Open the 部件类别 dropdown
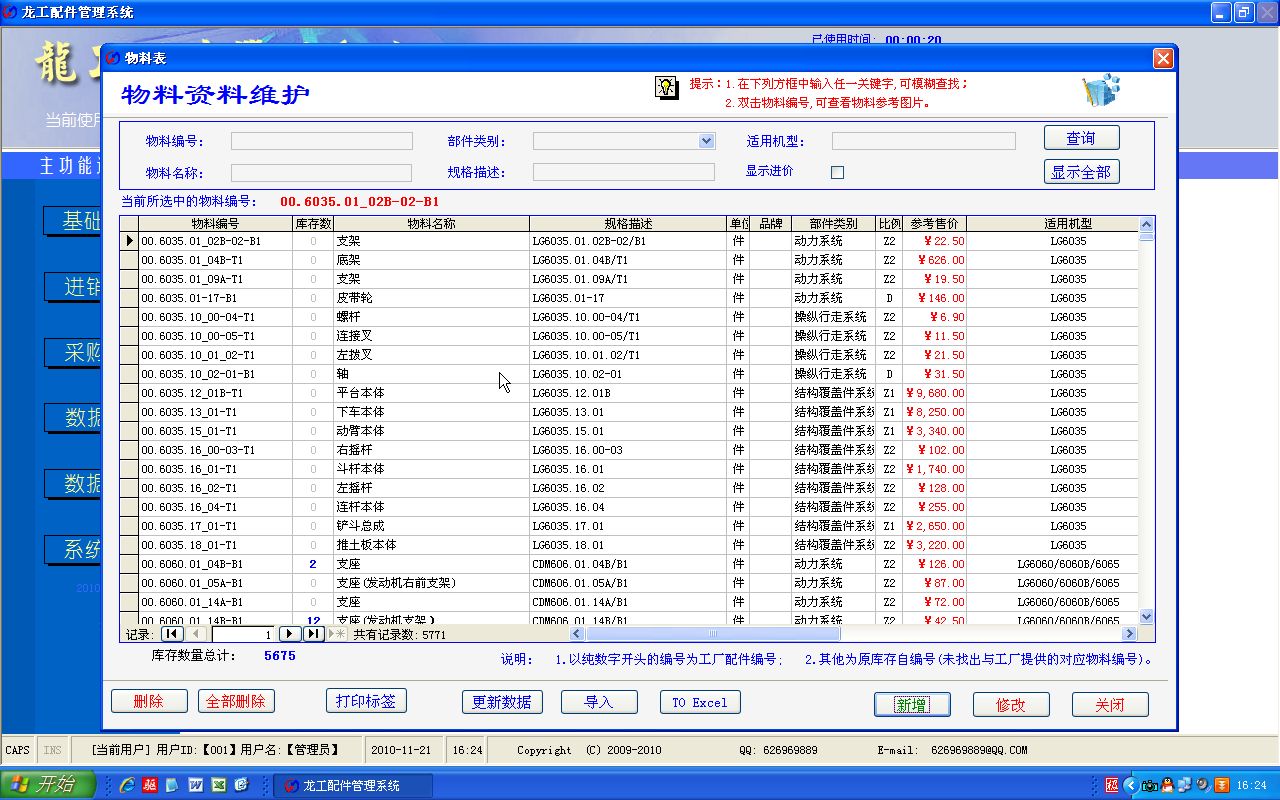Screen dimensions: 1280x800 pos(707,141)
